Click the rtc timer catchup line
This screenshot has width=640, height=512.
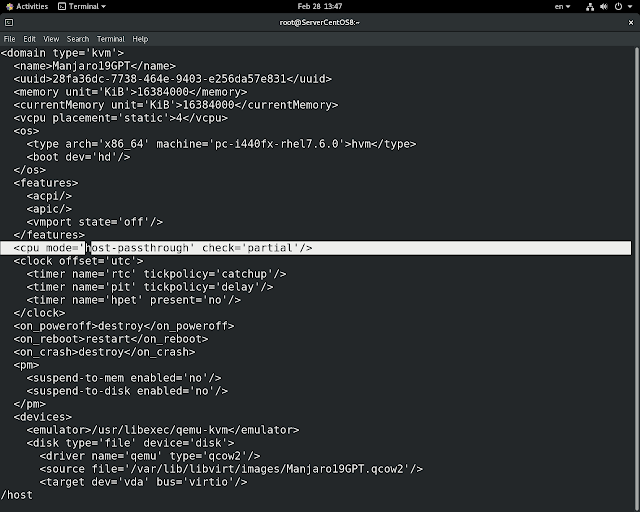click(156, 274)
